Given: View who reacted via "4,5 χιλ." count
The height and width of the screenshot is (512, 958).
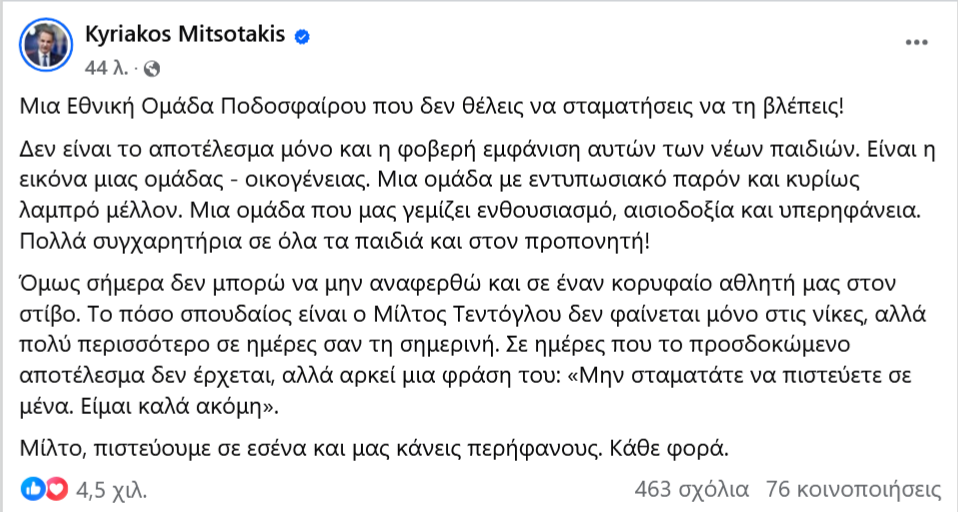Looking at the screenshot, I should click(x=111, y=489).
